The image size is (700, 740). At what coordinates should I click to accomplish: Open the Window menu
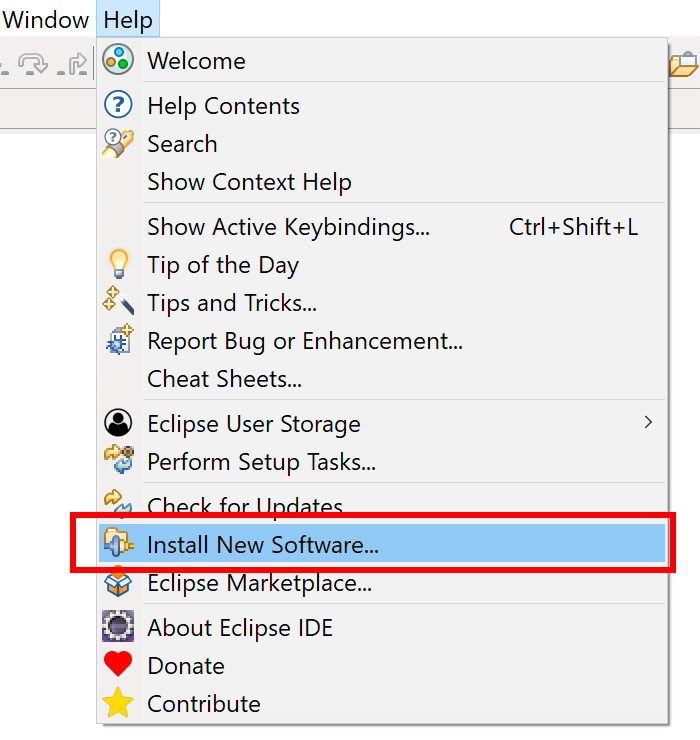tap(45, 20)
